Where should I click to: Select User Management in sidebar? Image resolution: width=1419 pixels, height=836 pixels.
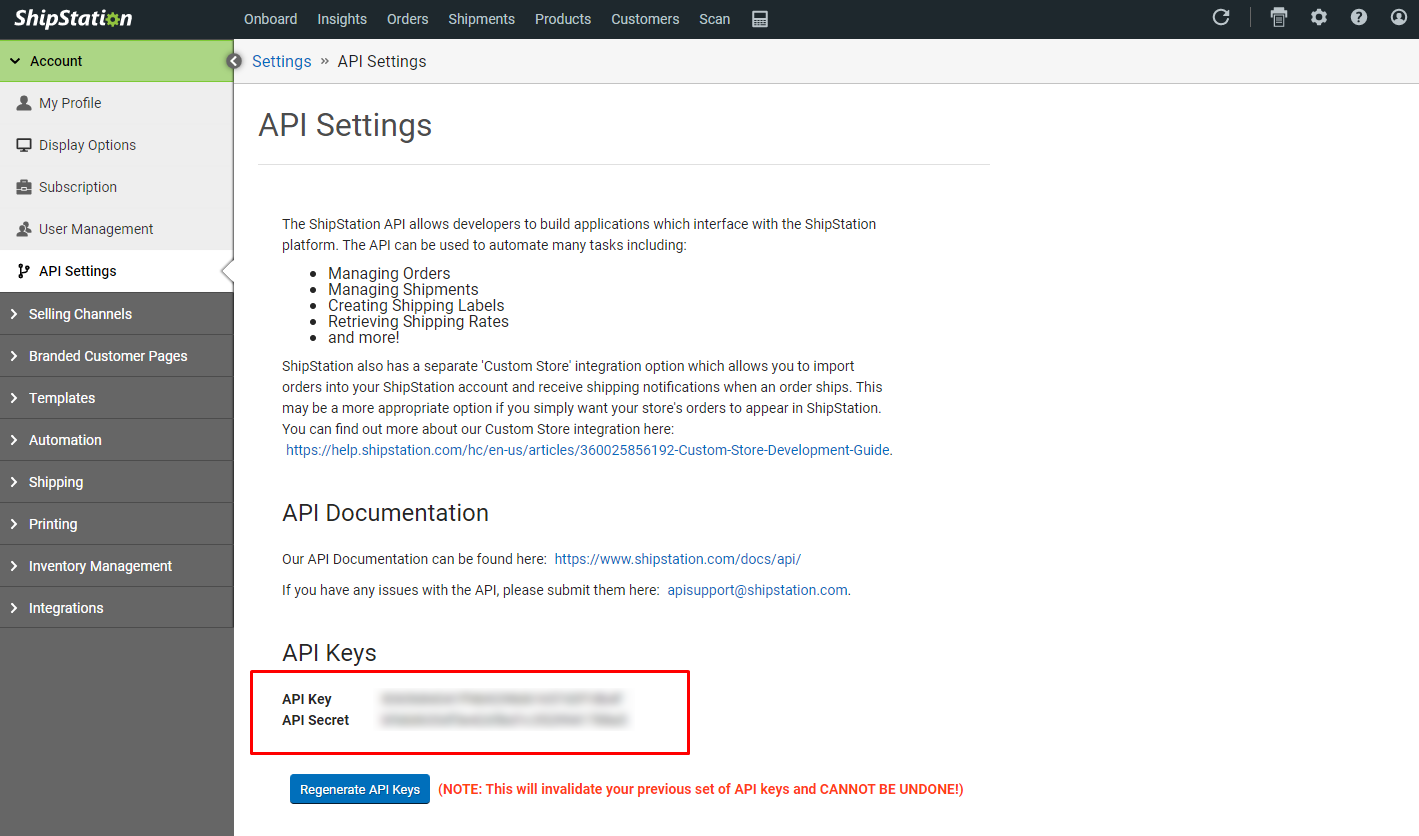pyautogui.click(x=96, y=229)
